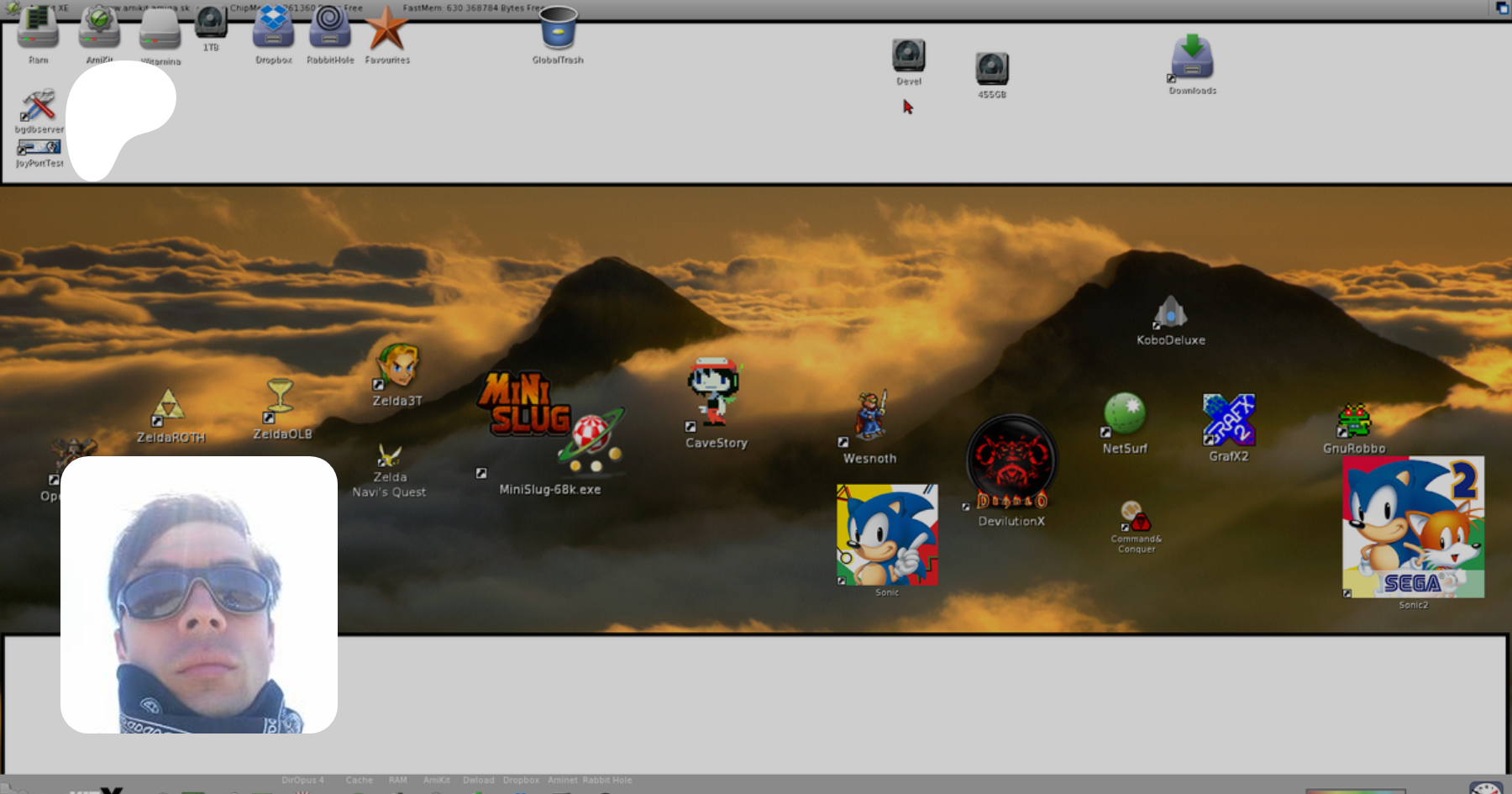This screenshot has height=794, width=1512.
Task: Open the Sonic2 cover thumbnail
Action: coord(1413,527)
